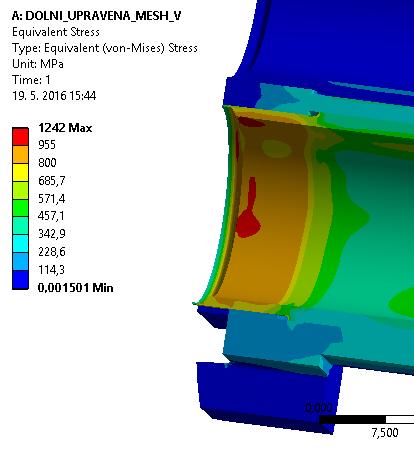Select the cyan legend band below 342,9
This screenshot has width=414, height=455.
coord(20,244)
